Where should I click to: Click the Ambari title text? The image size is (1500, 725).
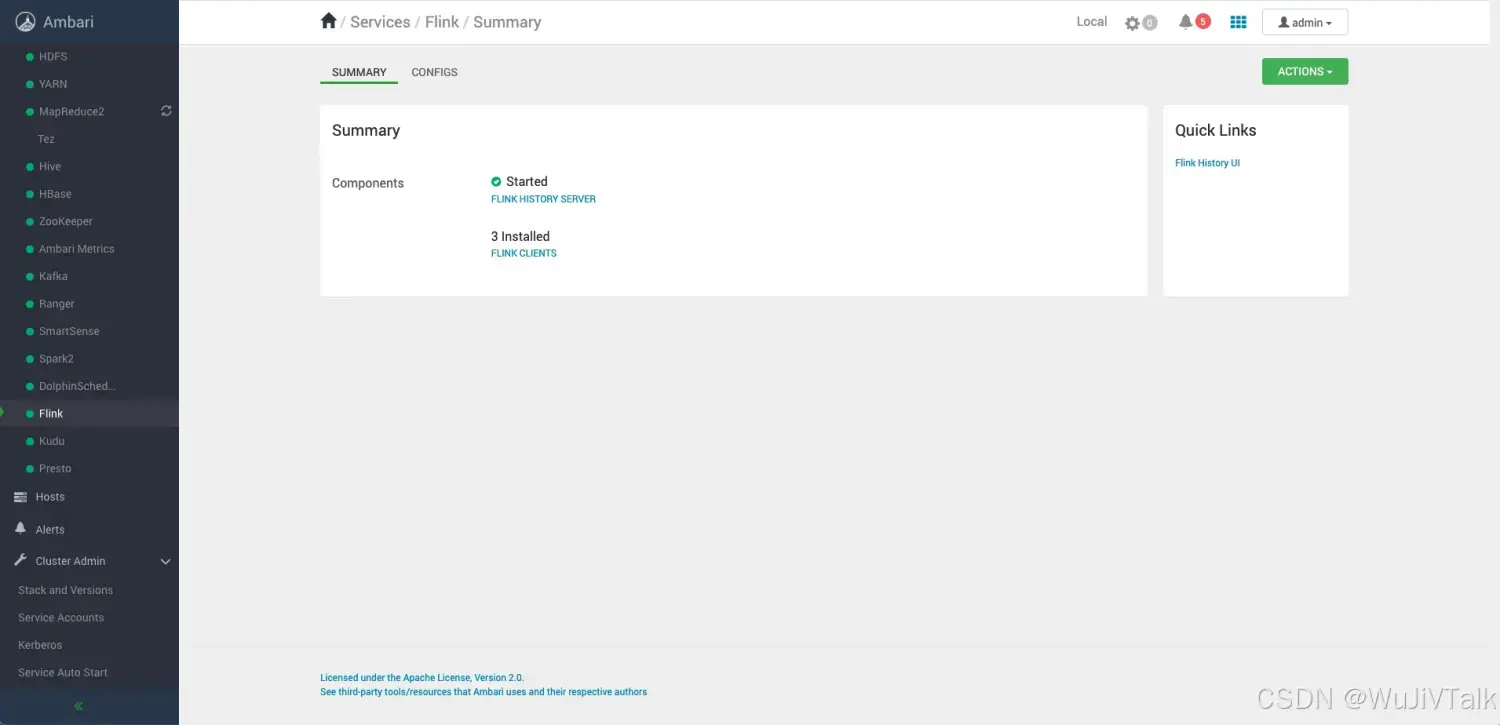tap(68, 22)
